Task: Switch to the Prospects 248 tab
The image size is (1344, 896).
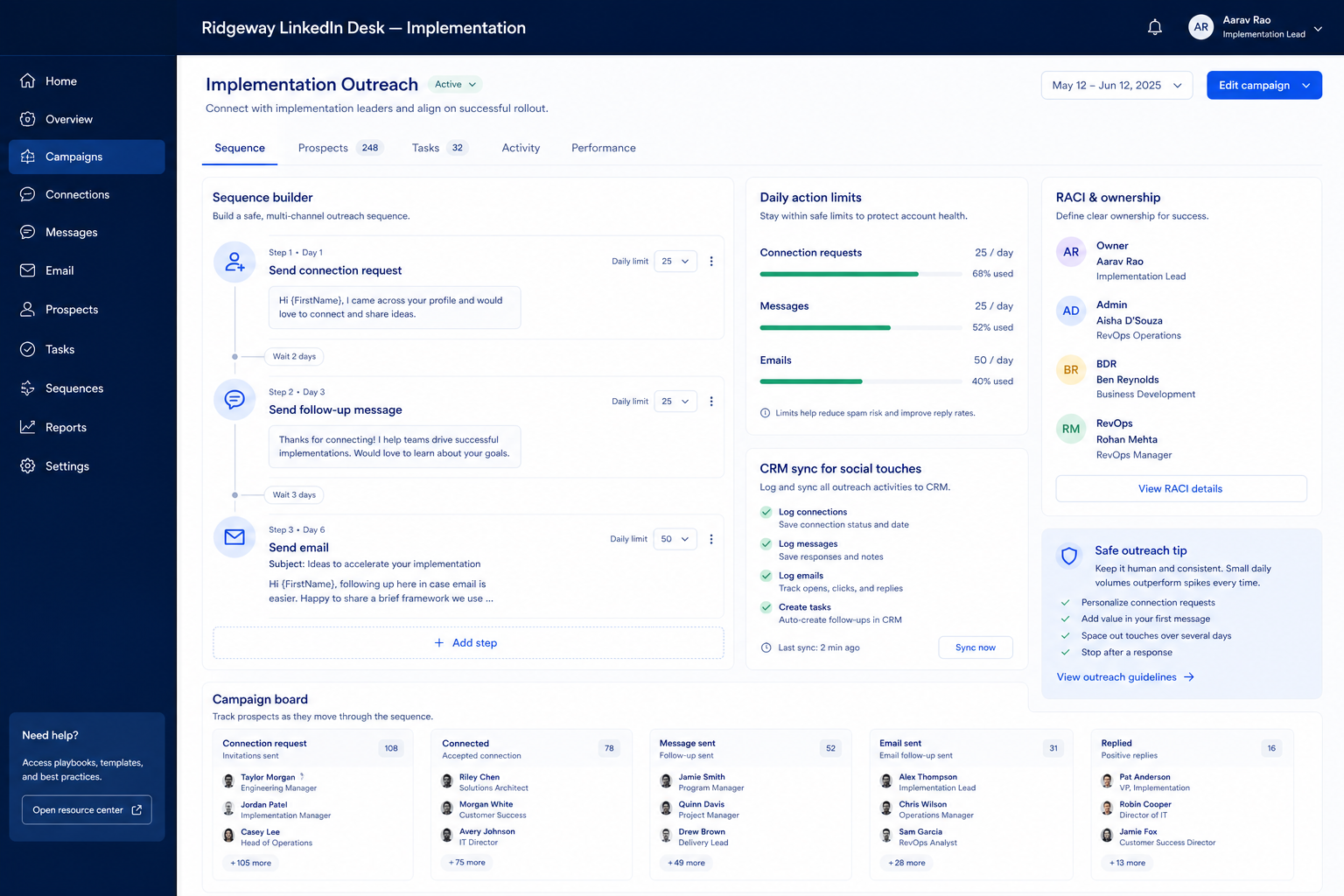Action: (340, 148)
